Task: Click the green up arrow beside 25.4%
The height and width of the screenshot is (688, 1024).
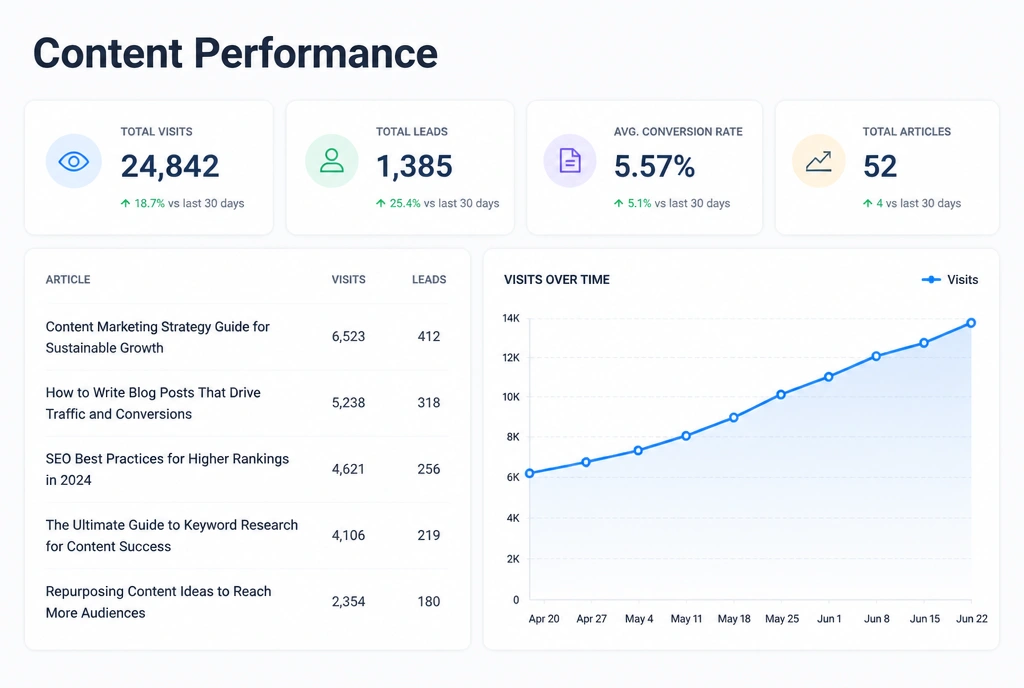Action: [381, 204]
